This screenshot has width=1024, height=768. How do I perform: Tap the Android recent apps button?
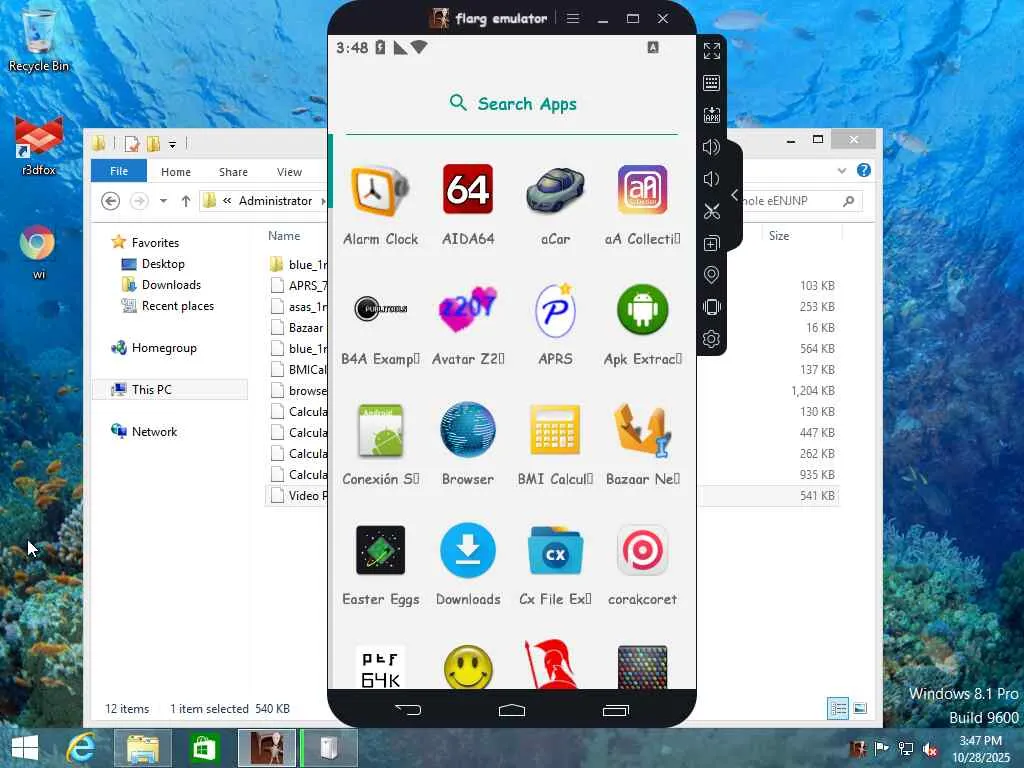click(x=616, y=710)
